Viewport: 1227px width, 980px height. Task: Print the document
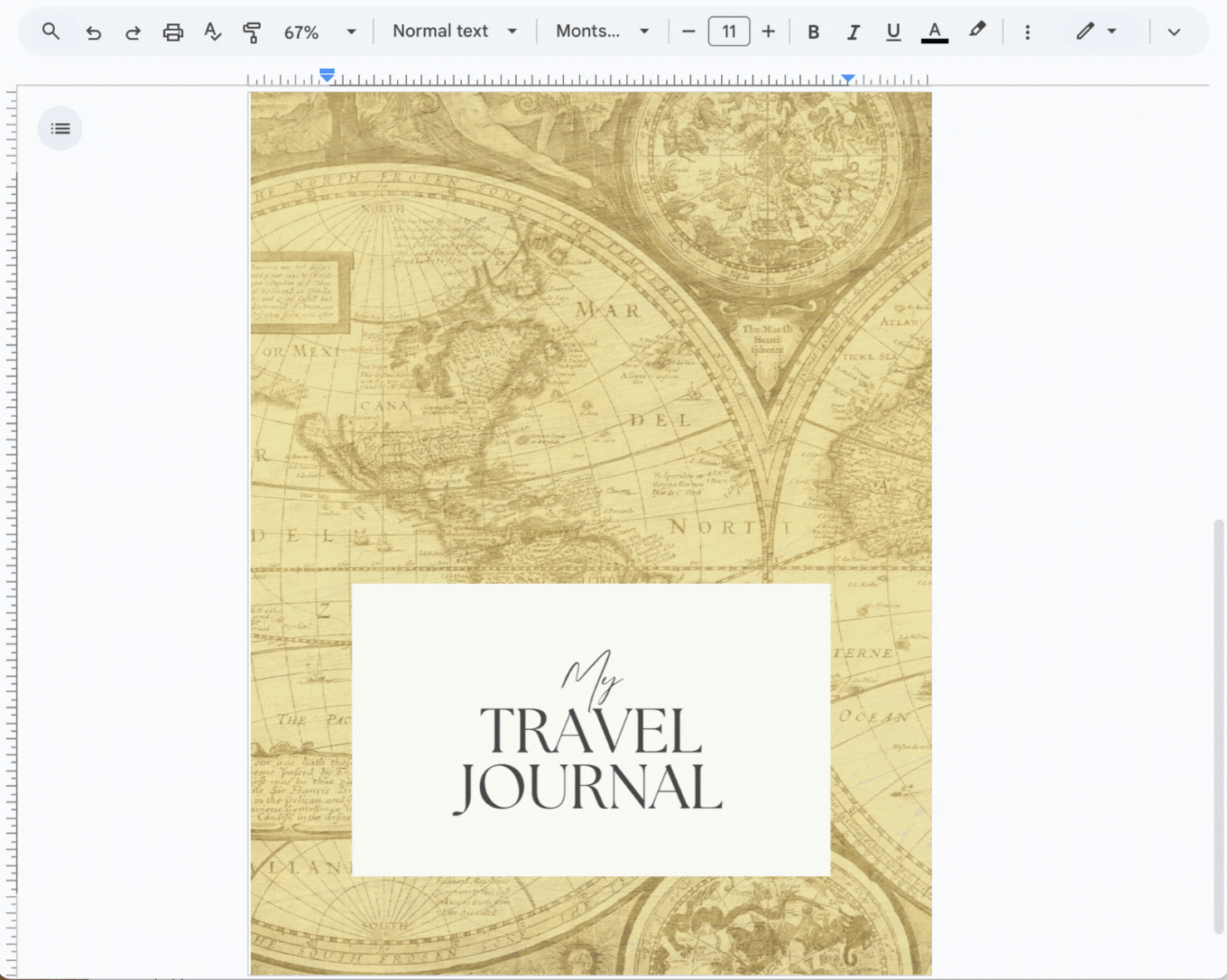tap(173, 32)
